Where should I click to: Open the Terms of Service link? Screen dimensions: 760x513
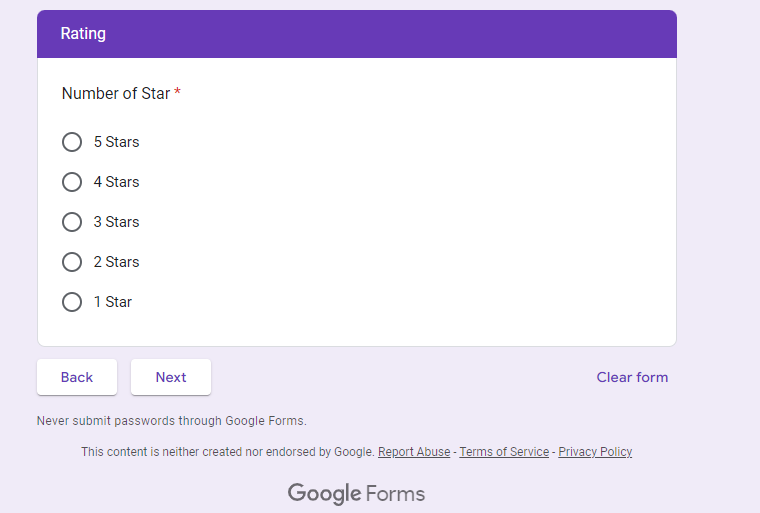pyautogui.click(x=504, y=452)
